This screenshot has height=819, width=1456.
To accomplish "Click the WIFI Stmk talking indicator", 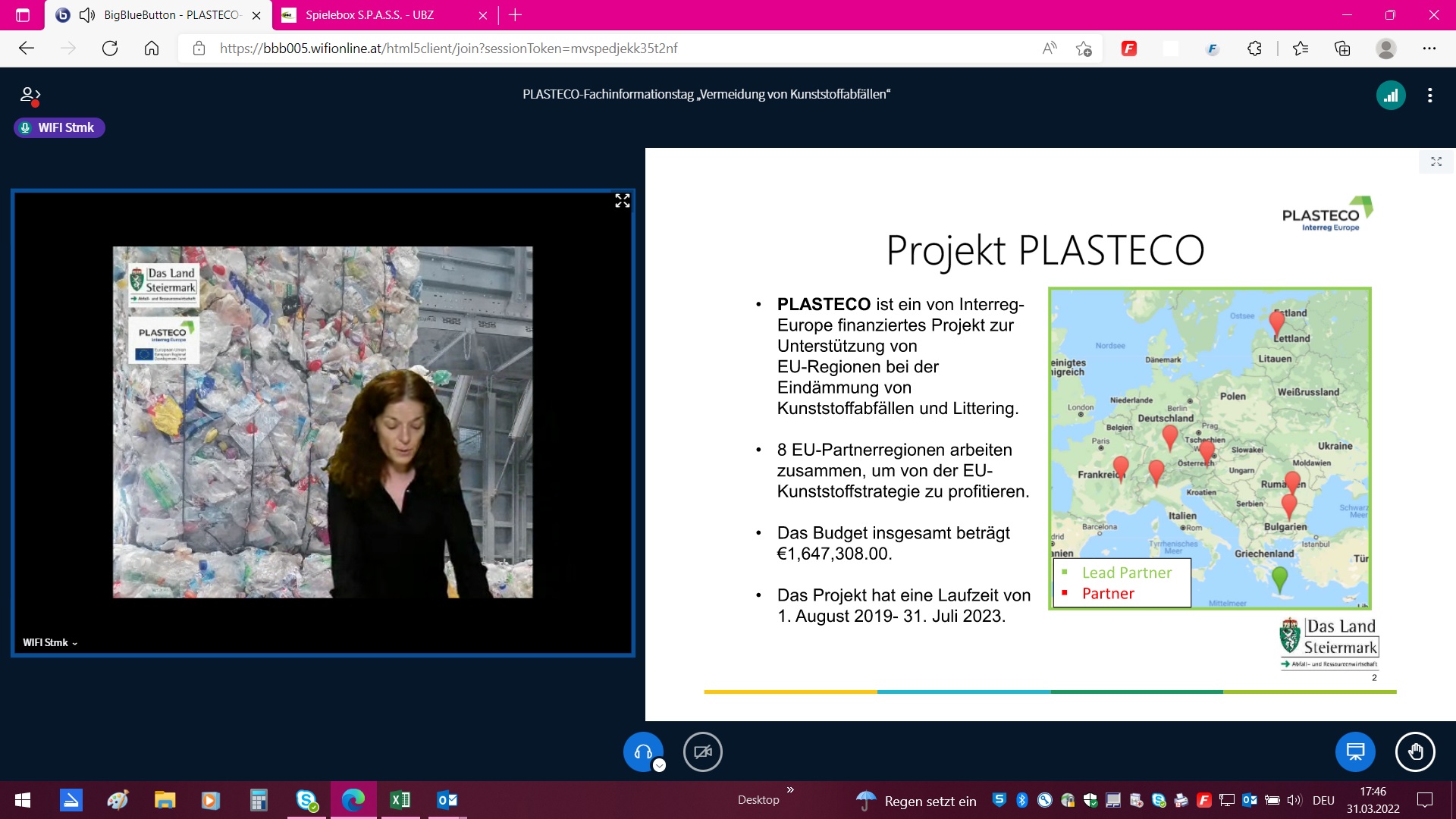I will pyautogui.click(x=59, y=127).
